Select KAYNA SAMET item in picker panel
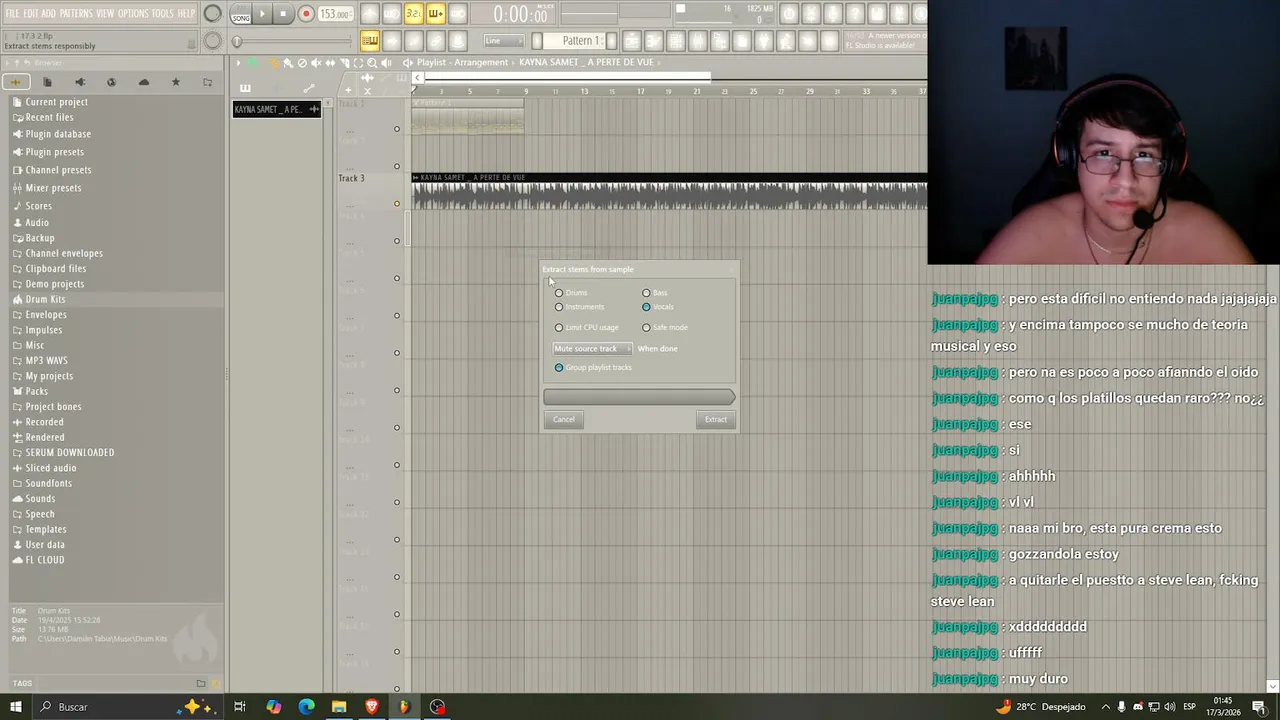The image size is (1280, 720). [276, 109]
